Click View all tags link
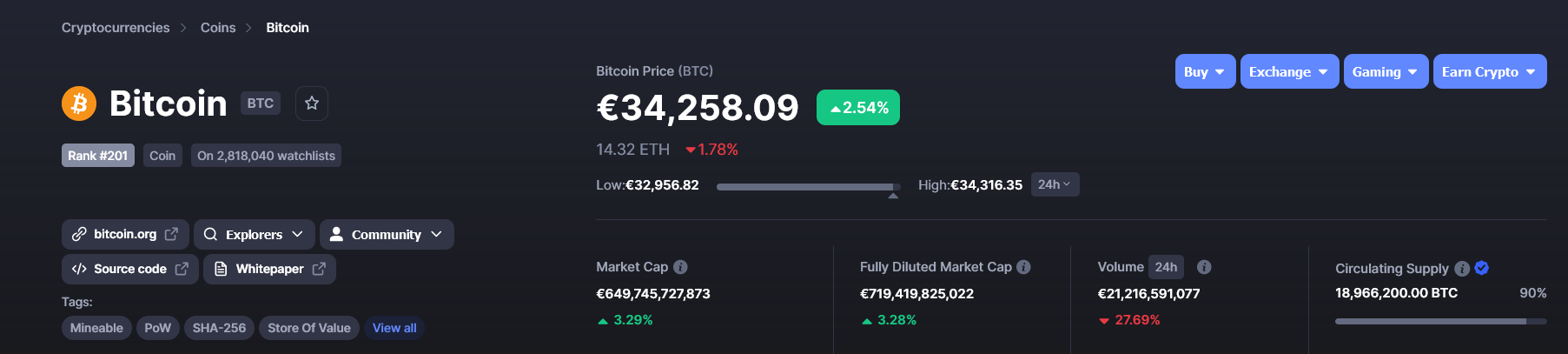 [x=394, y=328]
